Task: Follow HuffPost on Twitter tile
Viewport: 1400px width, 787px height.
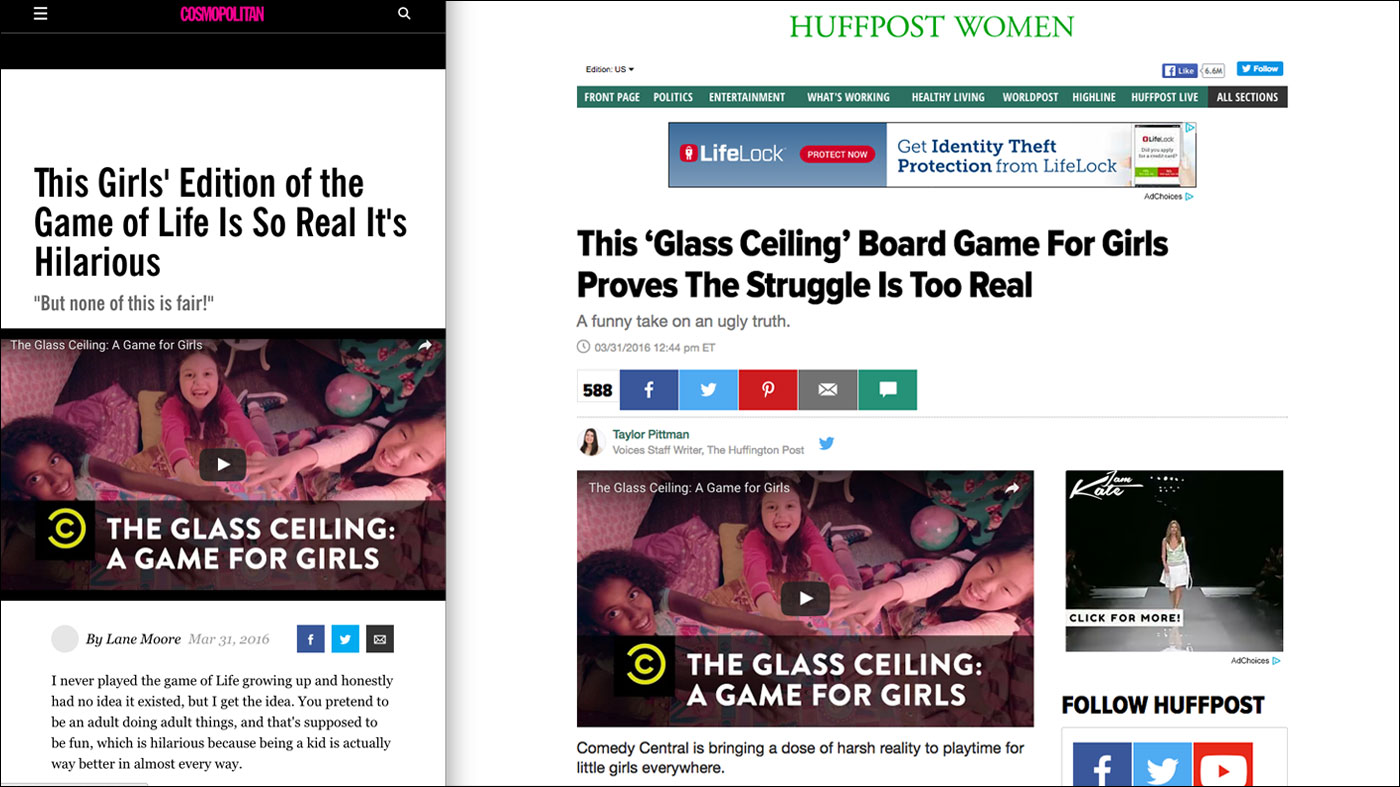Action: coord(1162,765)
